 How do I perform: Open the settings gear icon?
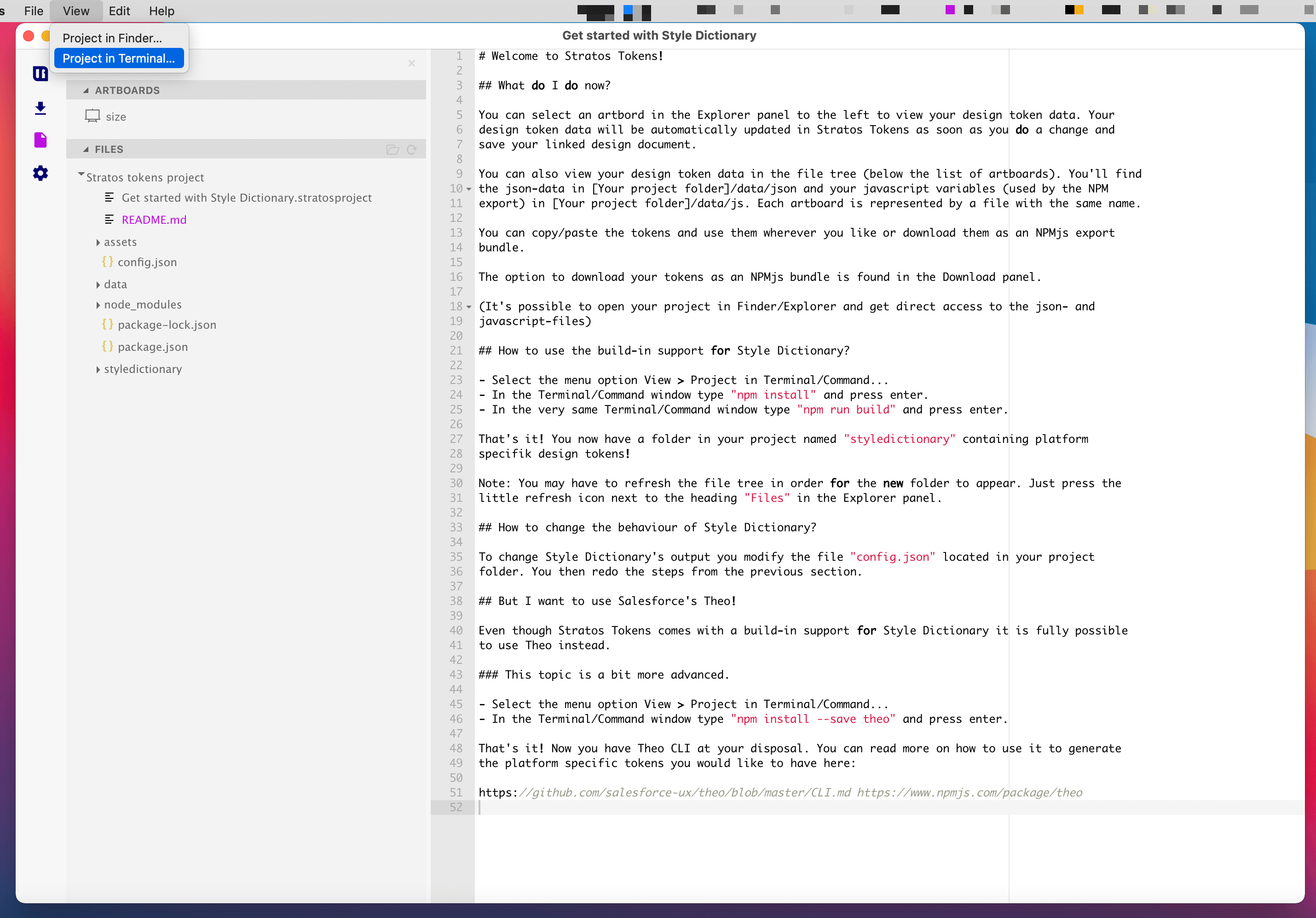[x=40, y=173]
